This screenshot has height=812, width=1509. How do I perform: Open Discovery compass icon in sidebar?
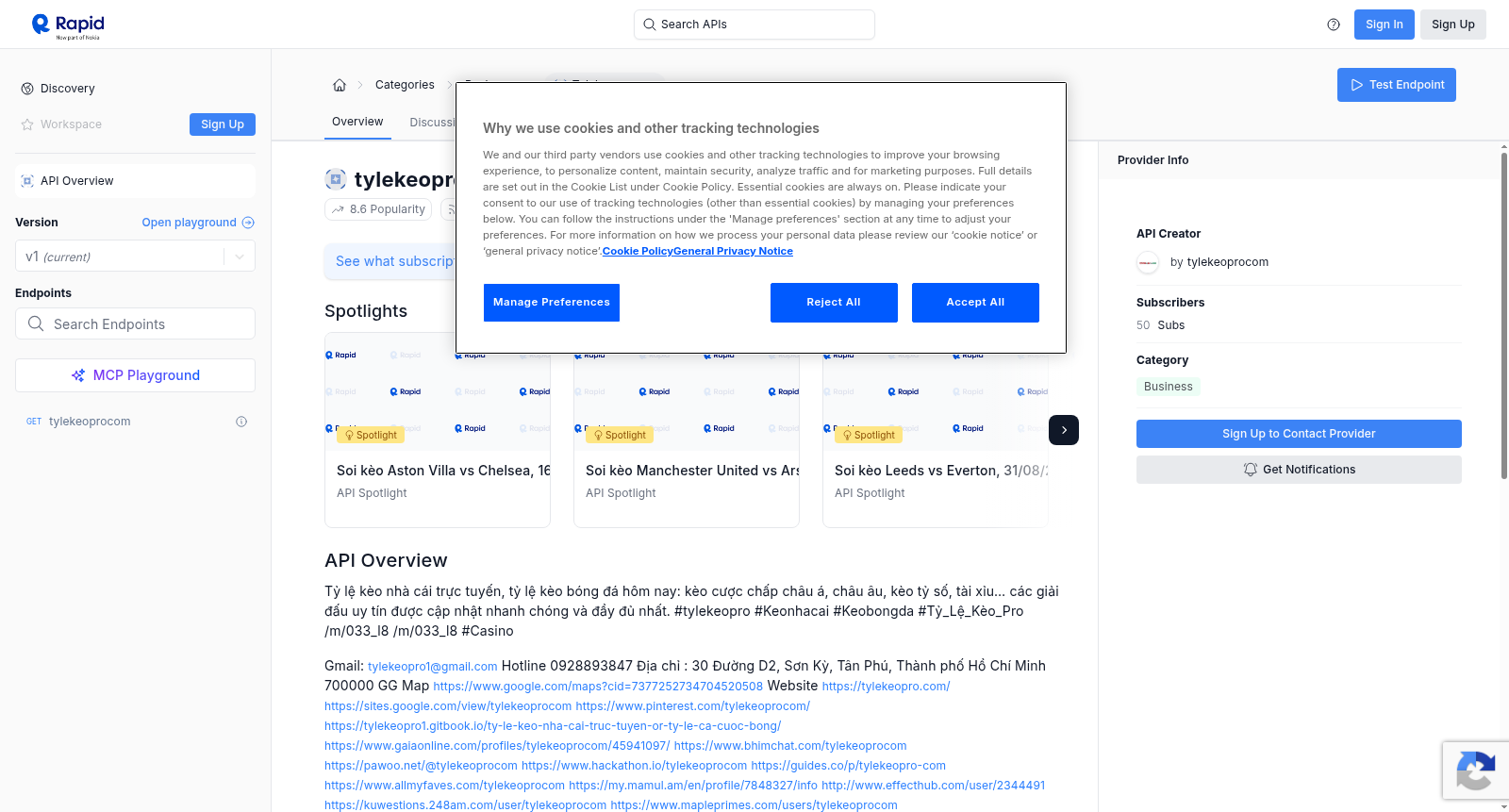(27, 89)
